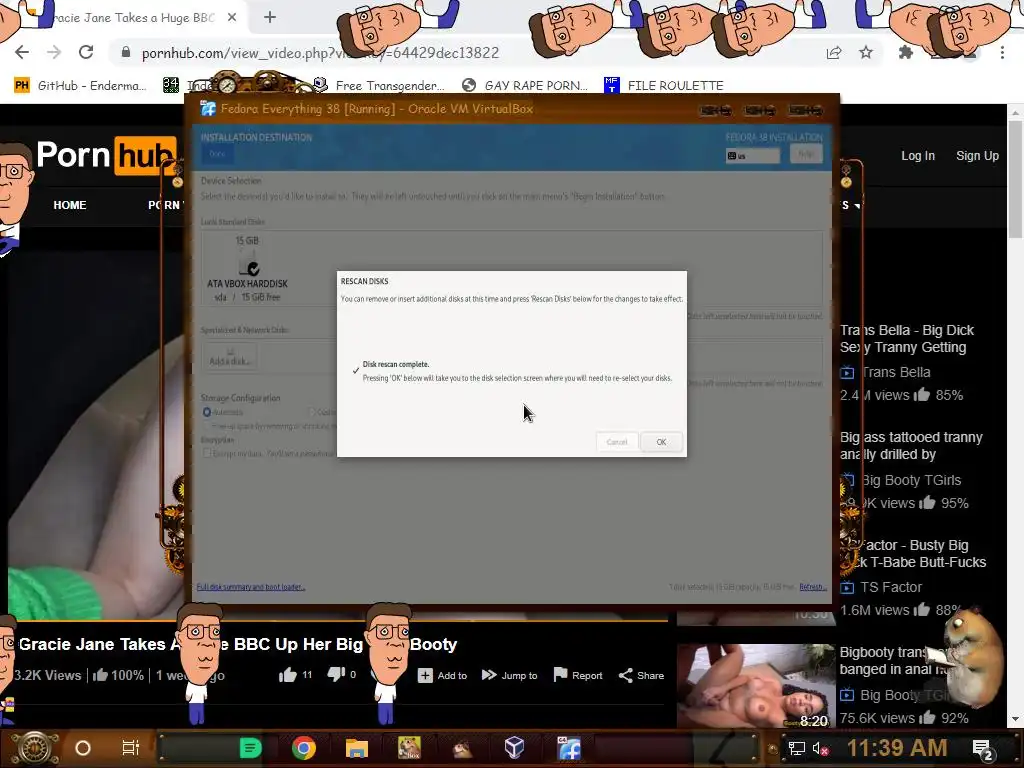Click the scrollbar down arrow on the page

point(1015,719)
